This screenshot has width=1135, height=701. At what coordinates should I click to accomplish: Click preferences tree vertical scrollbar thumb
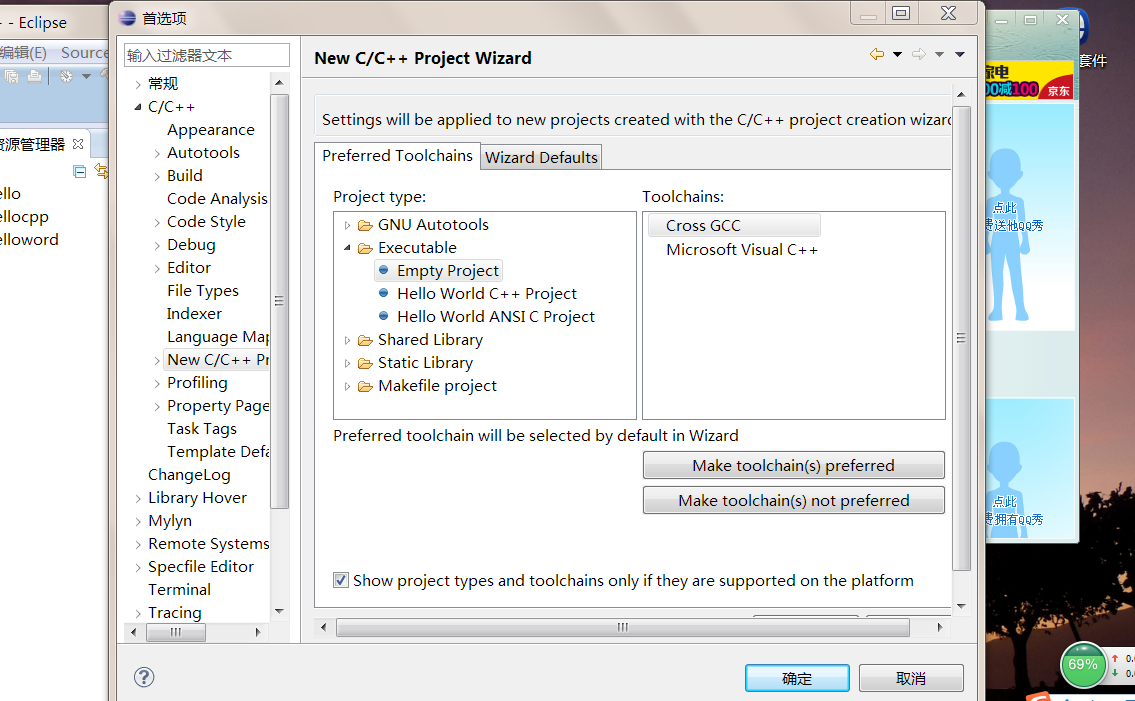(279, 301)
